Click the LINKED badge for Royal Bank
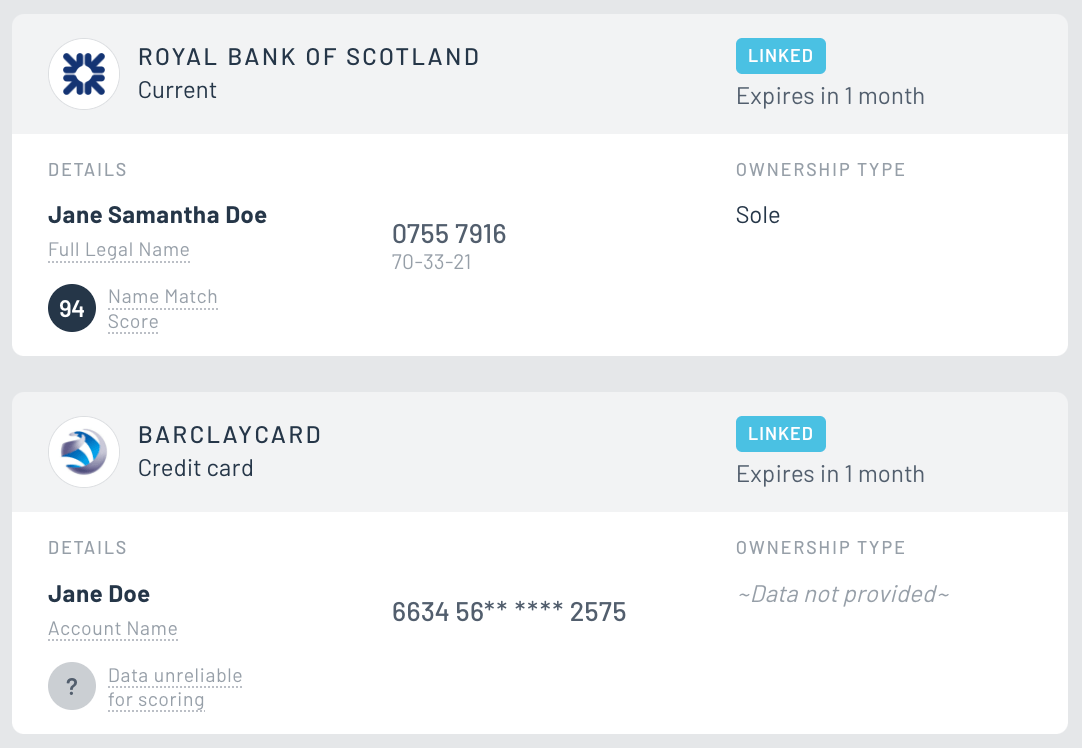Screen dimensions: 1082x748 780,56
